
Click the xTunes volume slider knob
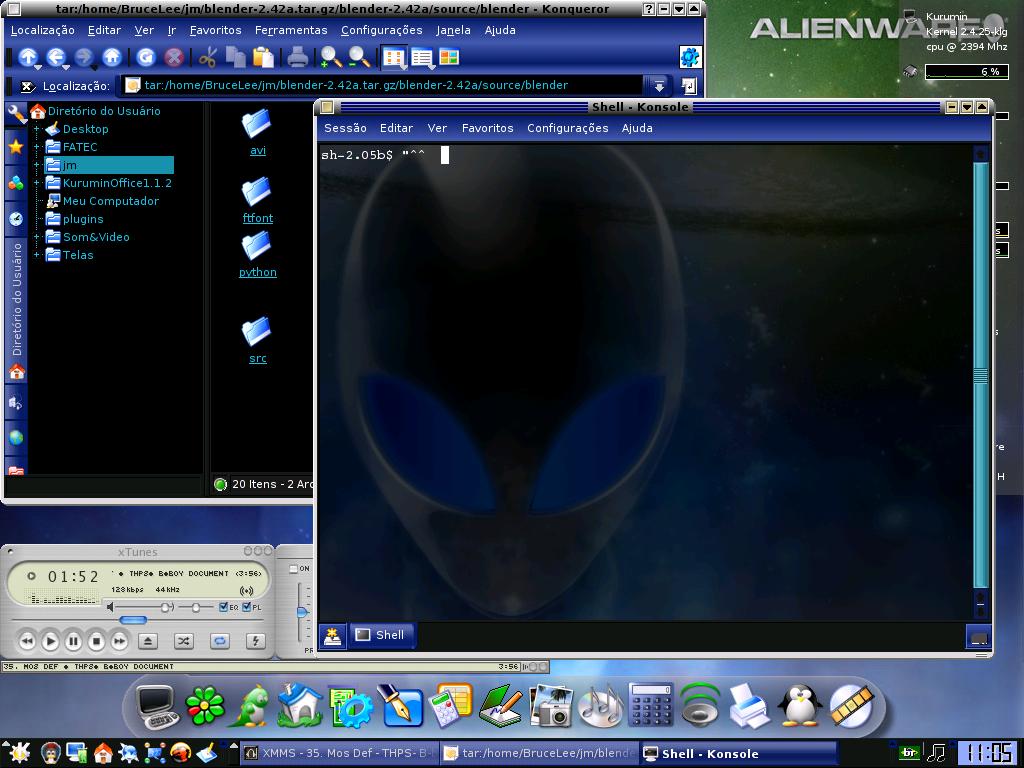point(166,607)
